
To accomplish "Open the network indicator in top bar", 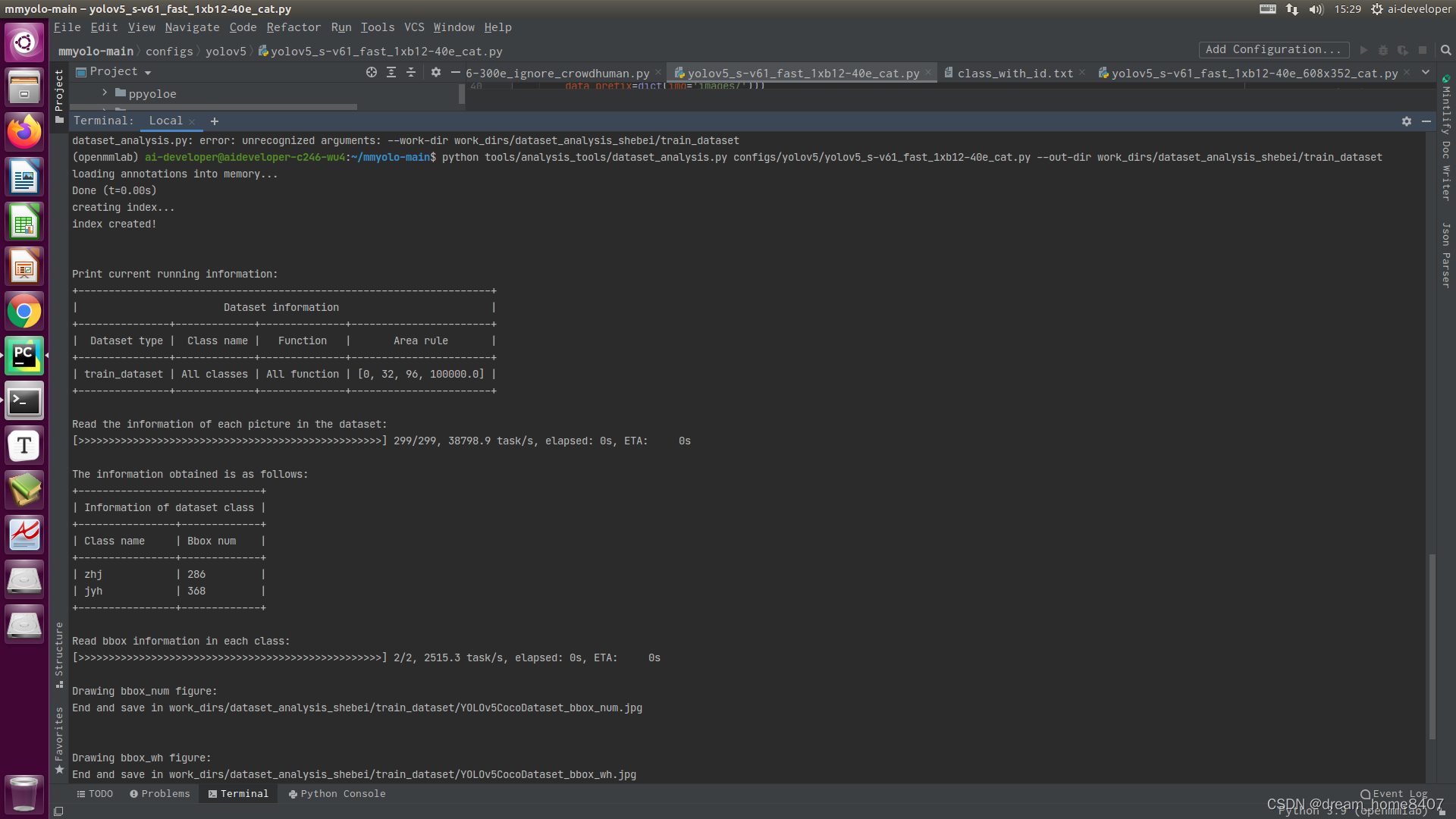I will pyautogui.click(x=1292, y=9).
